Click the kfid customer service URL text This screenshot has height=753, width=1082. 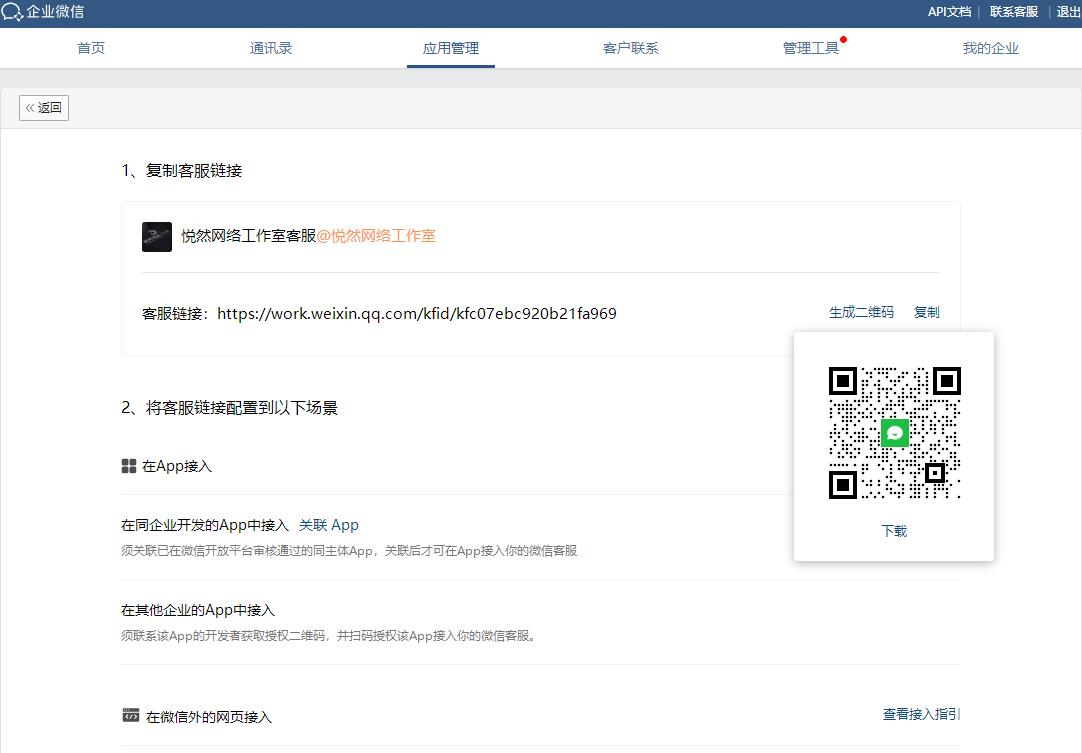(x=417, y=313)
